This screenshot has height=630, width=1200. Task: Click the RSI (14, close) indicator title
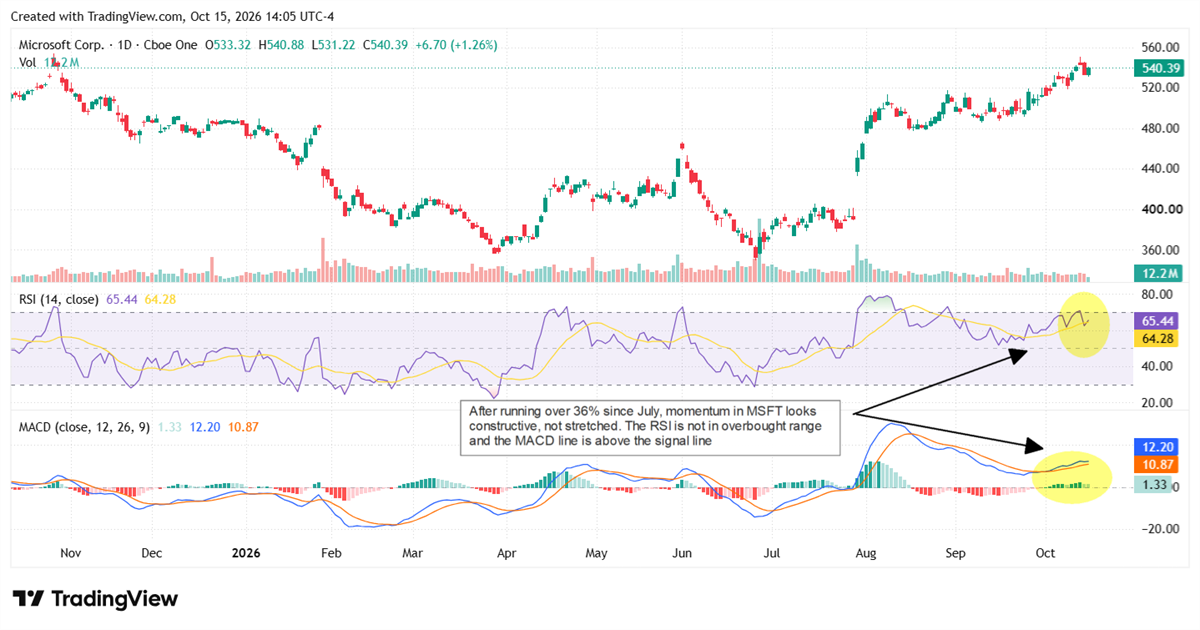click(59, 299)
